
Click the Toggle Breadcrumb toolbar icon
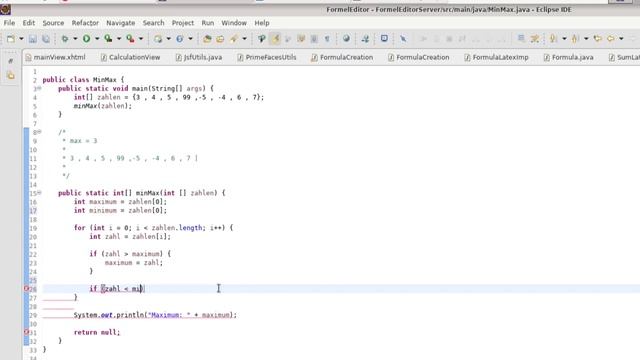(262, 39)
